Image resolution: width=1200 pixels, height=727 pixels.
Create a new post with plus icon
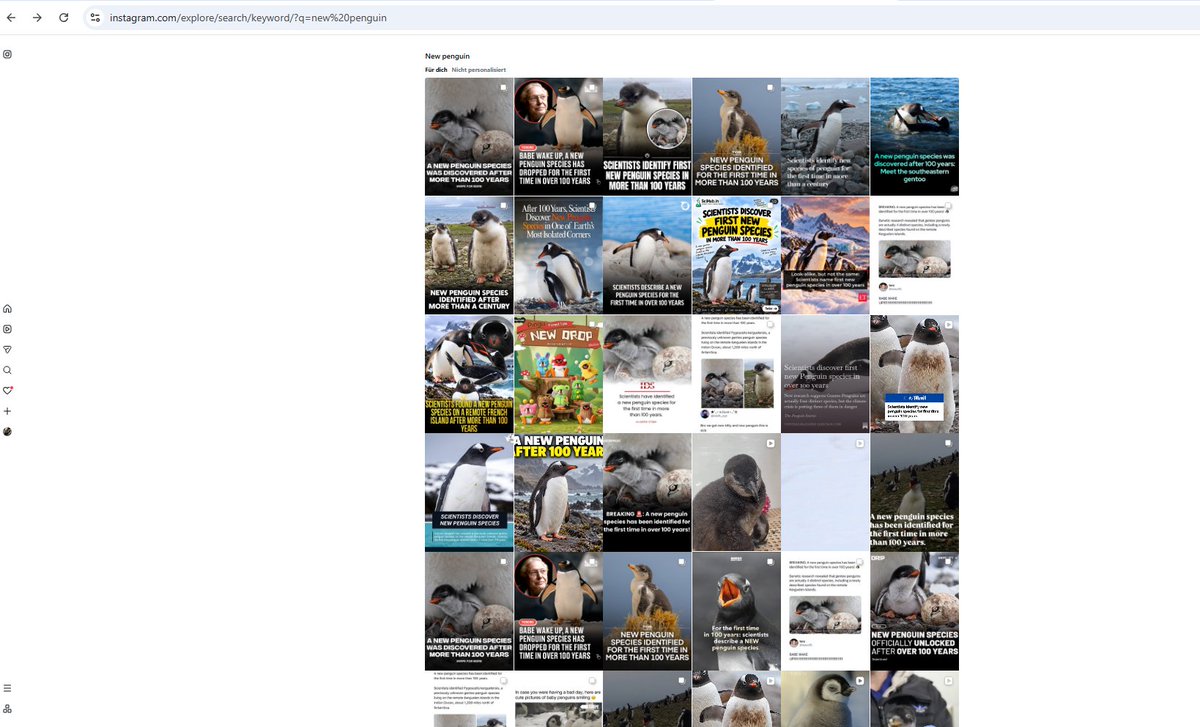[7, 411]
